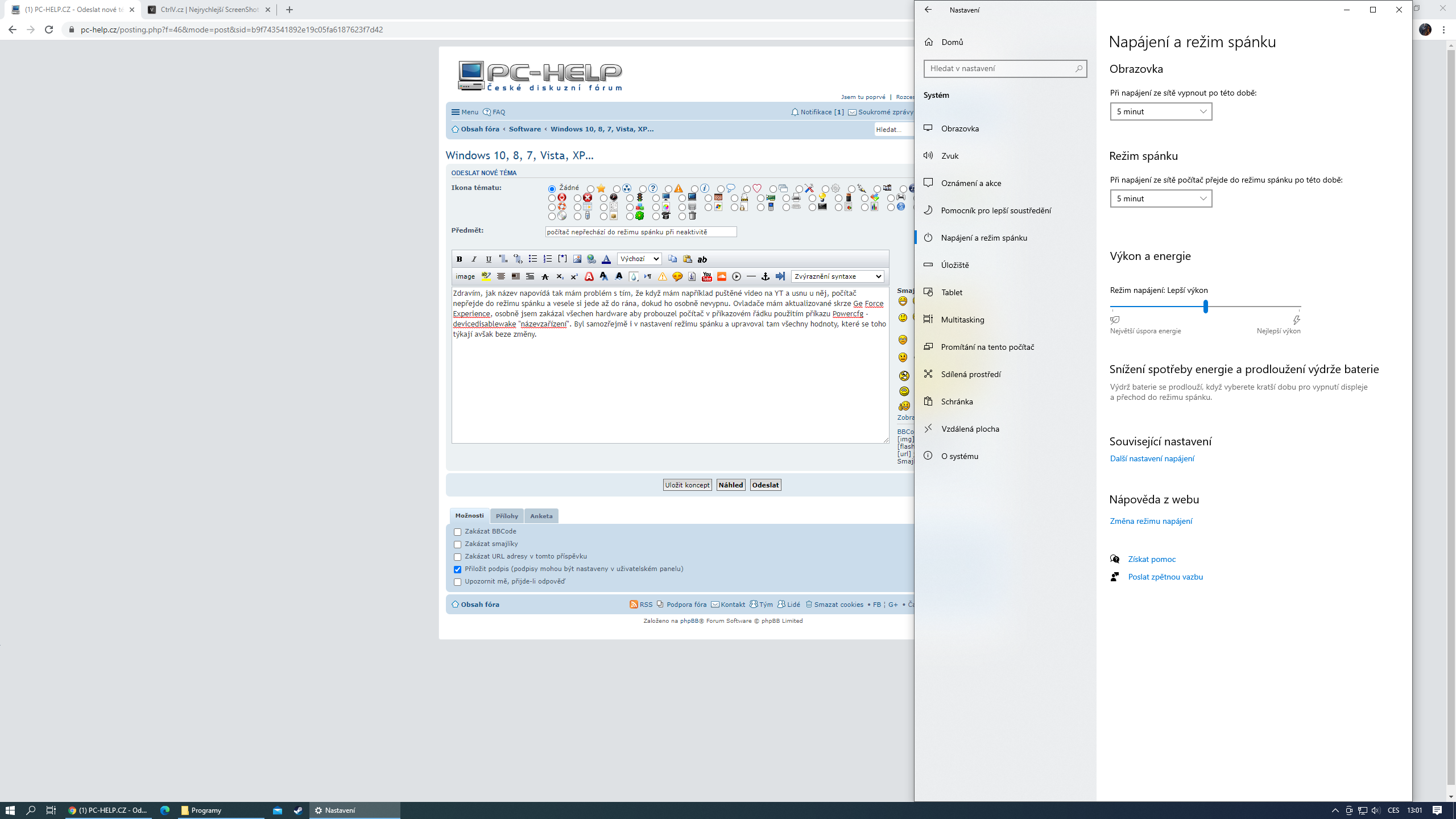Click the Bold formatting icon
1456x819 pixels.
(459, 259)
